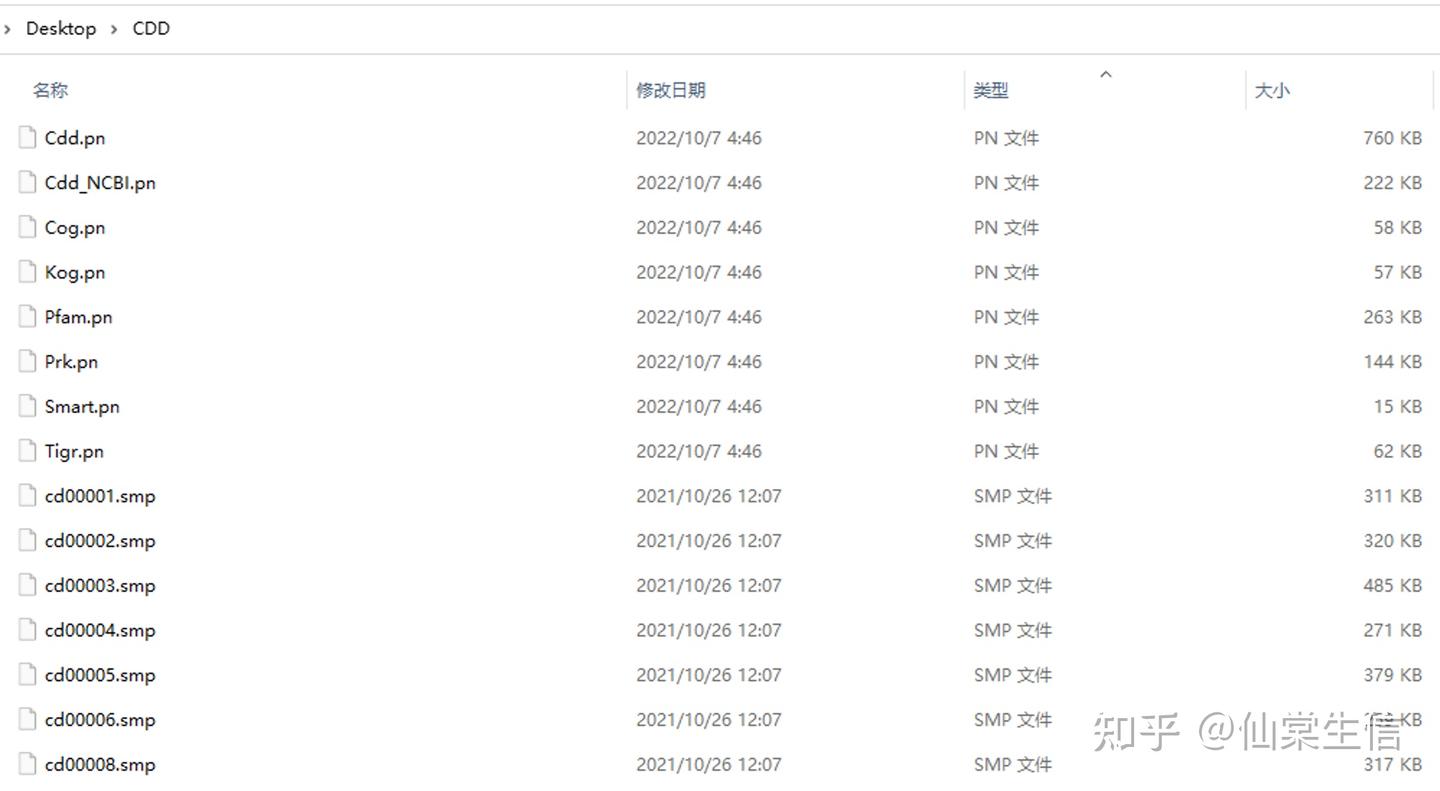Screen dimensions: 1440x791
Task: Expand the chevron before Desktop in breadcrumb
Action: pos(8,29)
